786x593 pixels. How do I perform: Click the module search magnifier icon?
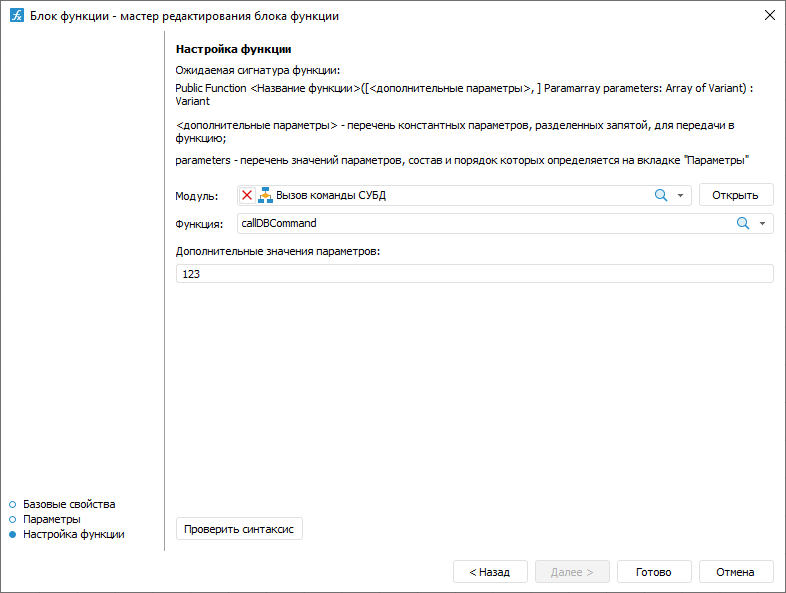[x=661, y=196]
